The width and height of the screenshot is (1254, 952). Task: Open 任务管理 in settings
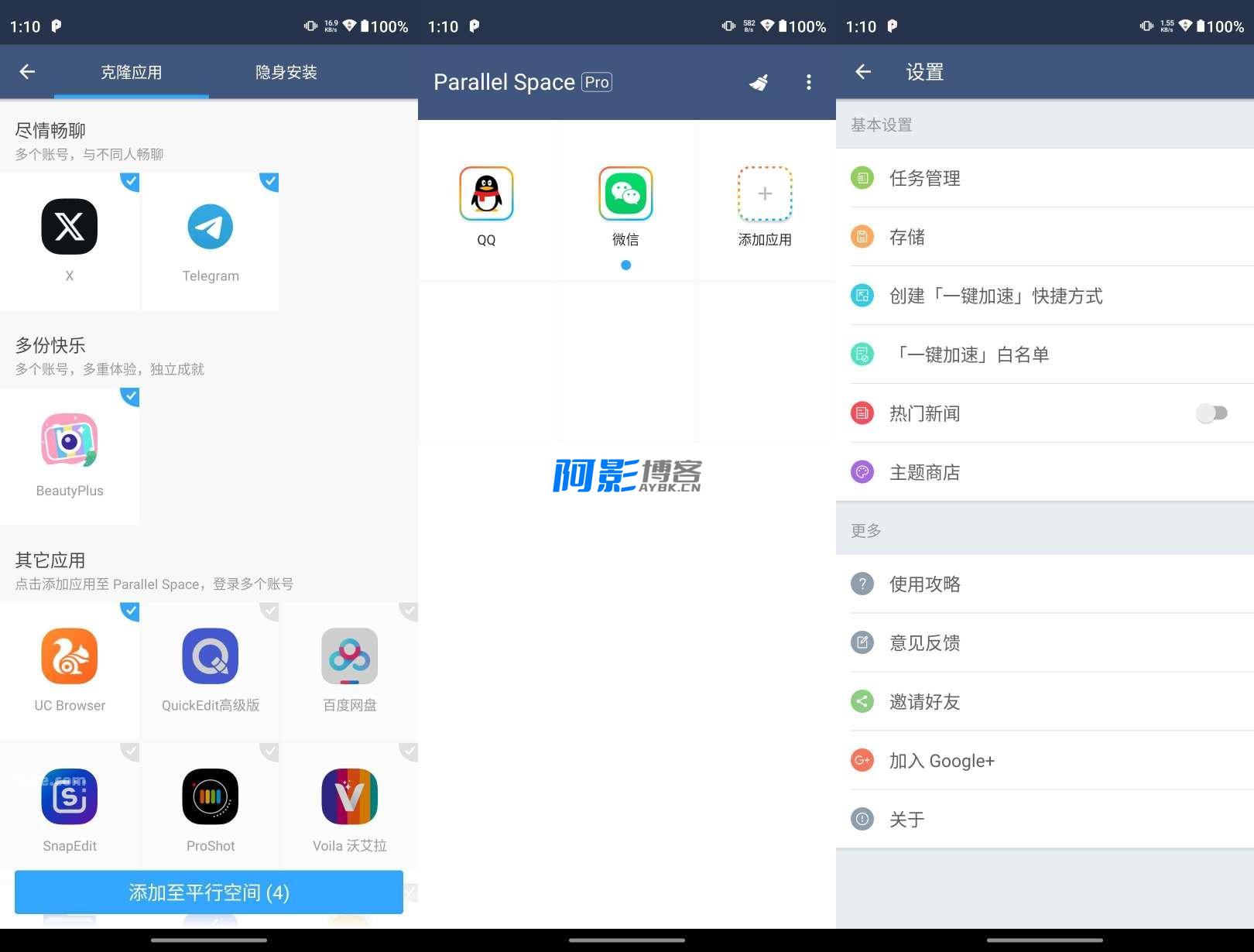click(x=925, y=178)
